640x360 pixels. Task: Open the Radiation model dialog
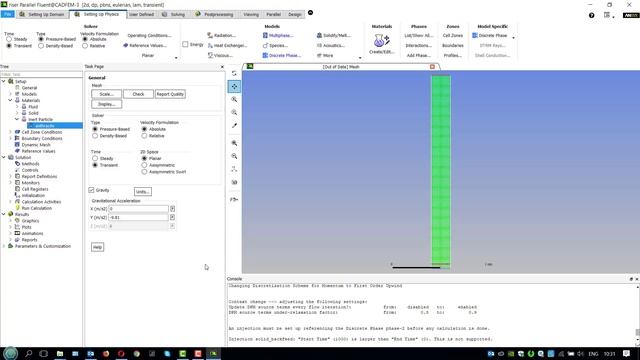[222, 36]
